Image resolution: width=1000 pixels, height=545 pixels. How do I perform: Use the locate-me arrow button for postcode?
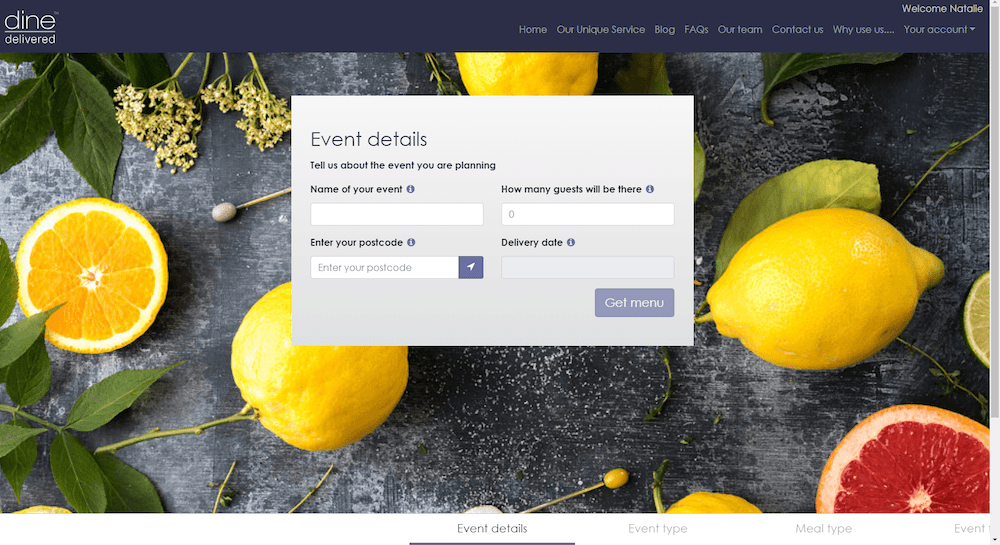(x=471, y=267)
